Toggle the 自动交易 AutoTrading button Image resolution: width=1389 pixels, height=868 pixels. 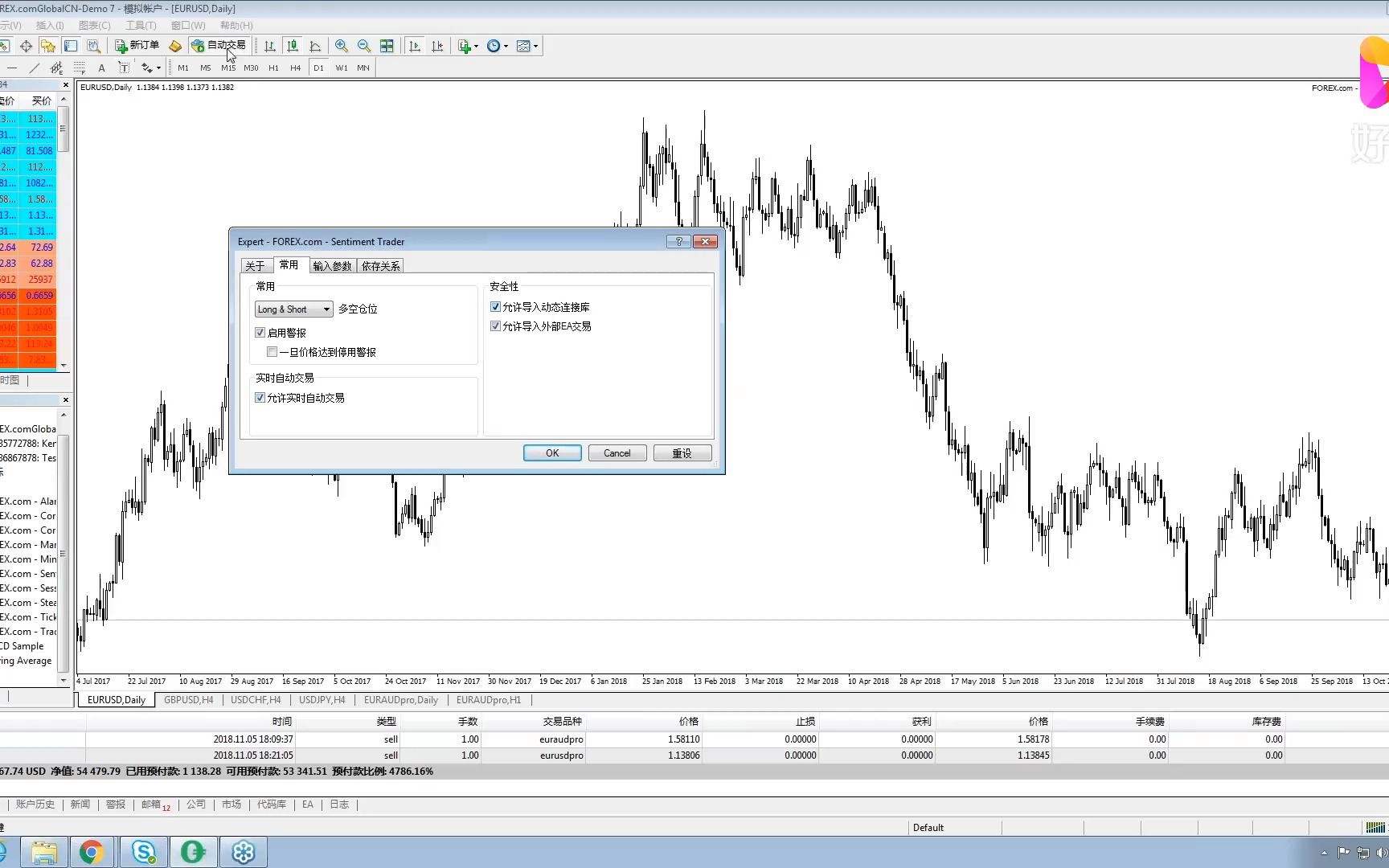point(218,46)
